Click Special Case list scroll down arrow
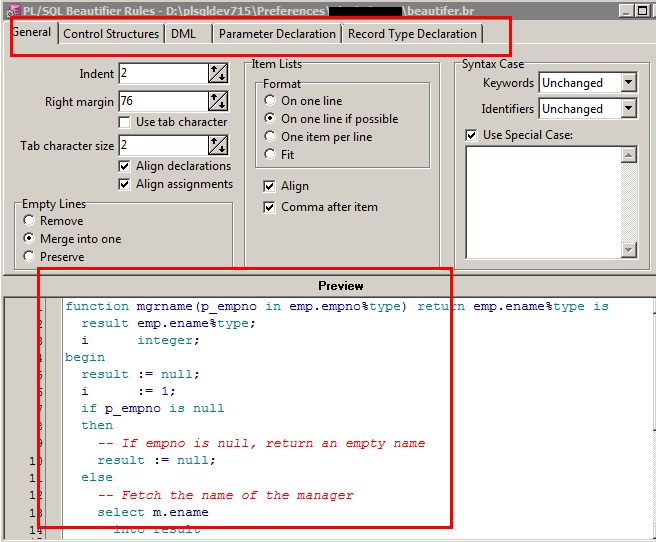The image size is (656, 542). click(629, 250)
